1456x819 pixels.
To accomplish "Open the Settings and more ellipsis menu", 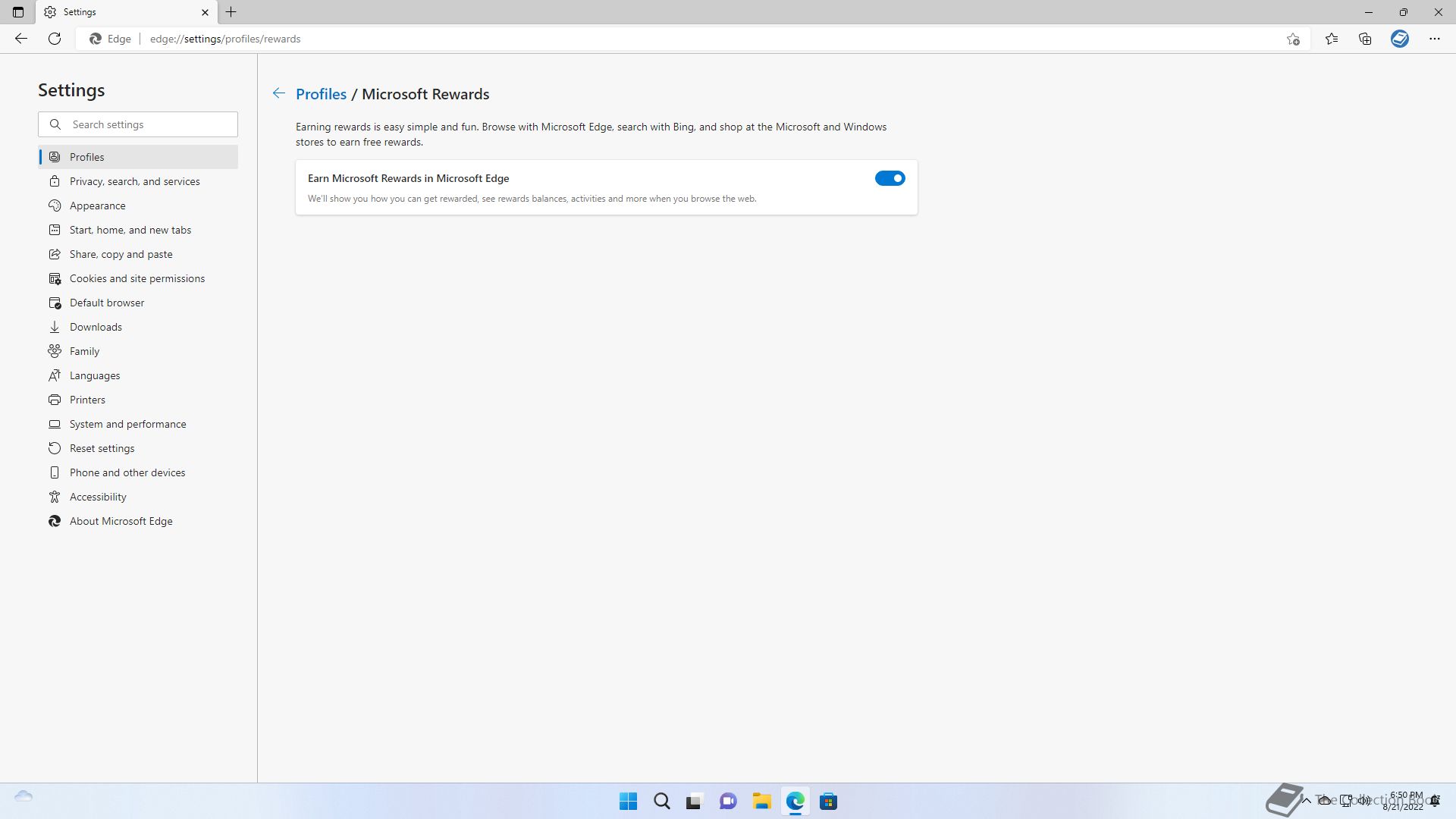I will click(1435, 39).
